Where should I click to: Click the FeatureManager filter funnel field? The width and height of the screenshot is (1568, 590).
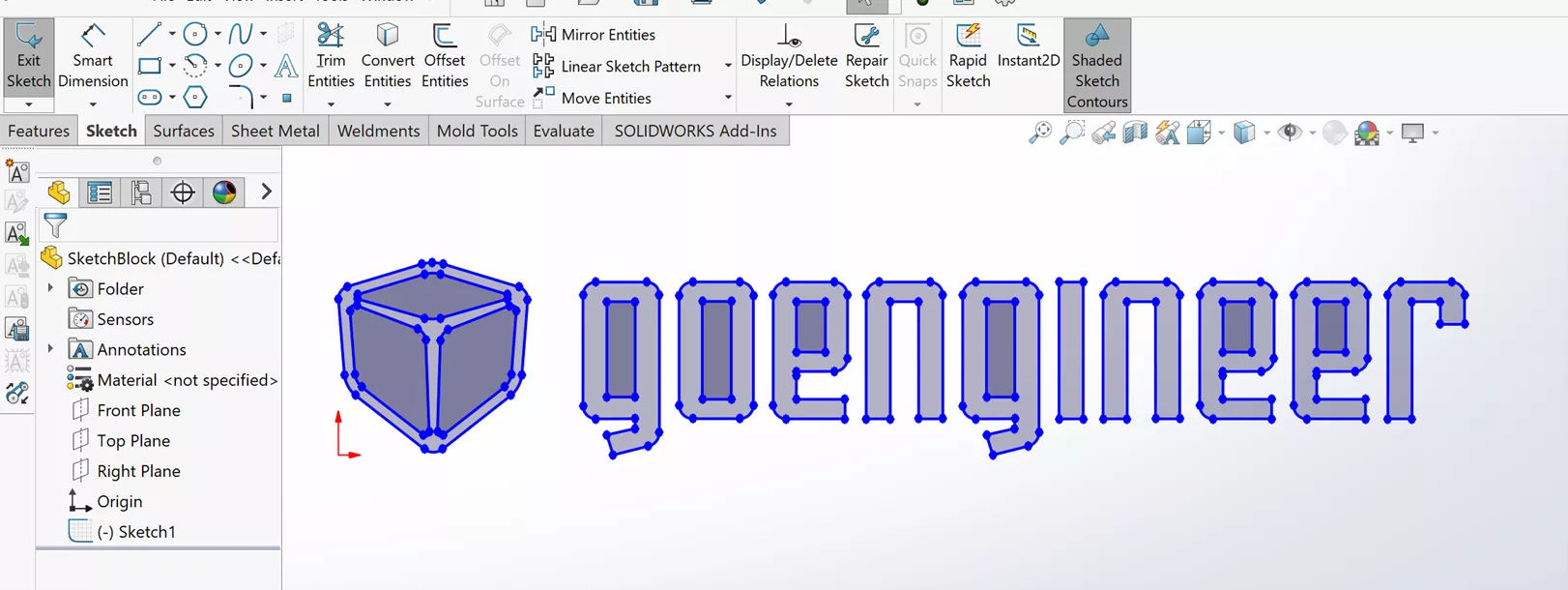160,226
